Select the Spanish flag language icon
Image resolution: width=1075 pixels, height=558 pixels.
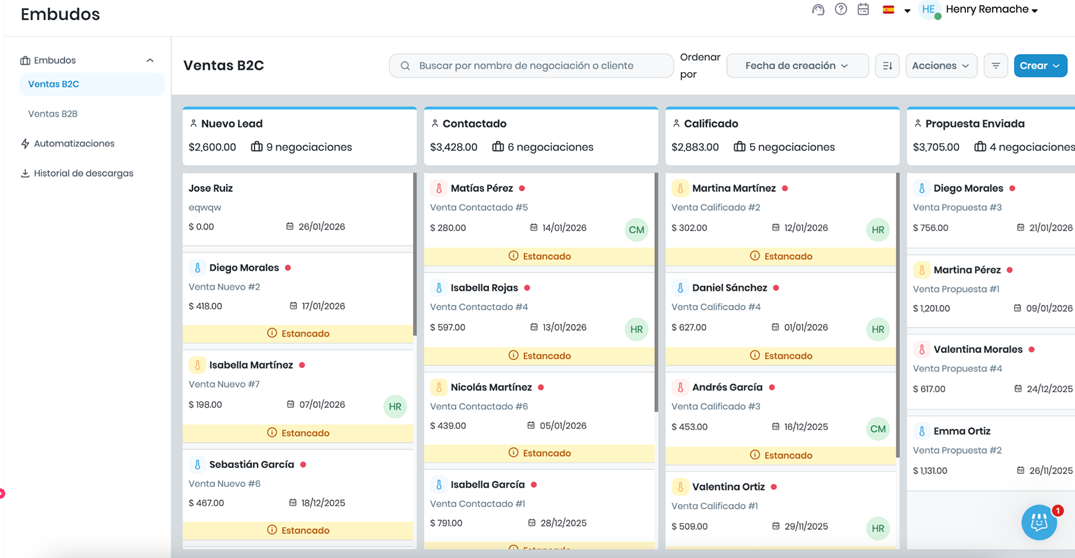tap(889, 10)
